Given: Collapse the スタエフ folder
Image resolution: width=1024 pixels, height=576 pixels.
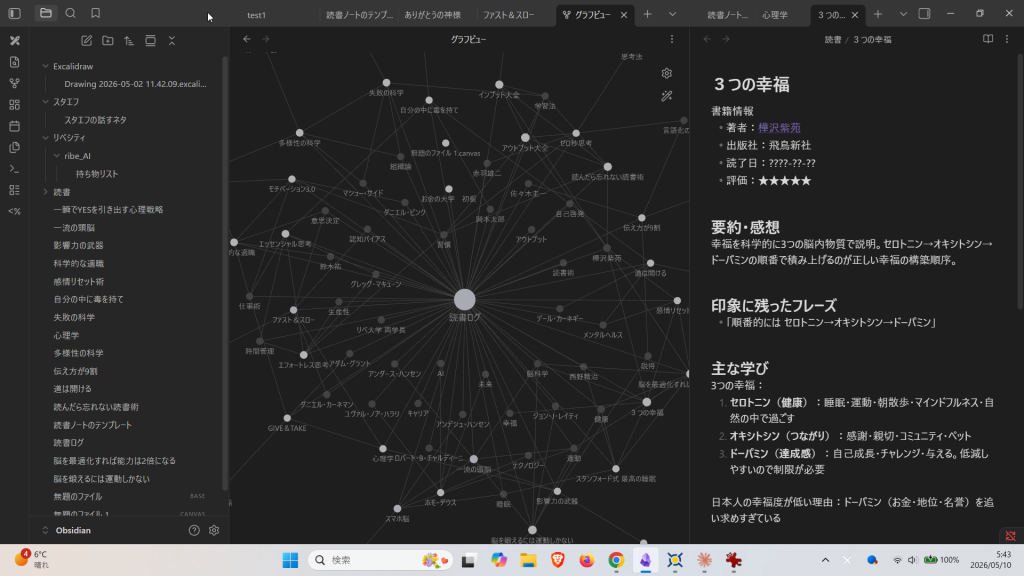Looking at the screenshot, I should point(46,102).
